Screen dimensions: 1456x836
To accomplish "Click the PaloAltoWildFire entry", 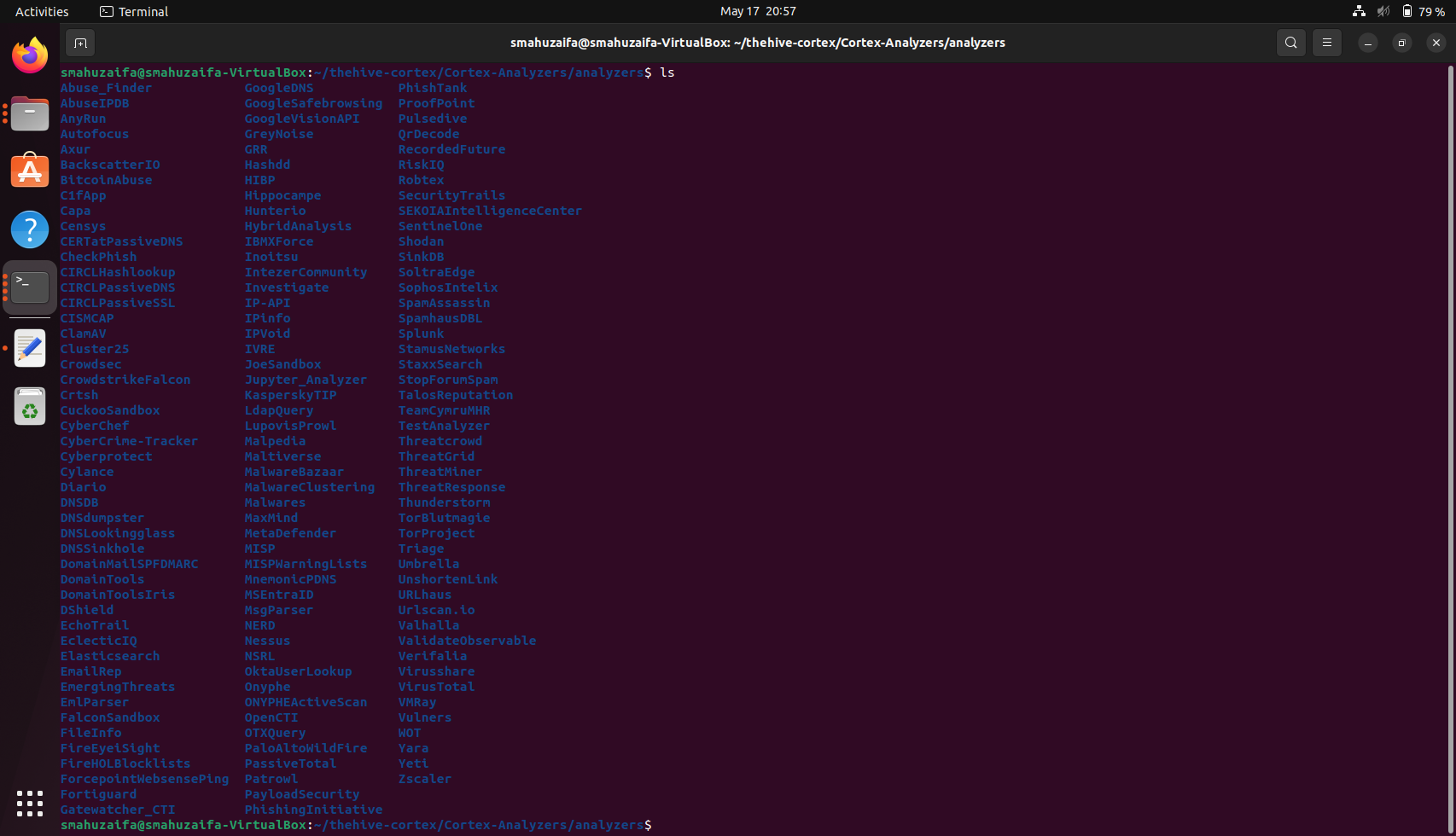I will tap(306, 748).
